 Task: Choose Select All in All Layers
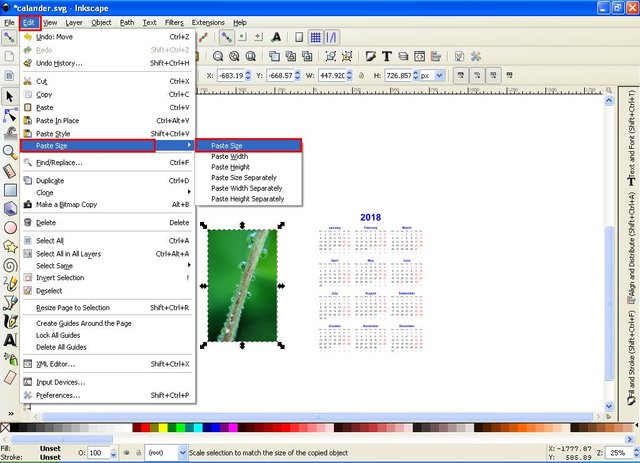point(108,254)
